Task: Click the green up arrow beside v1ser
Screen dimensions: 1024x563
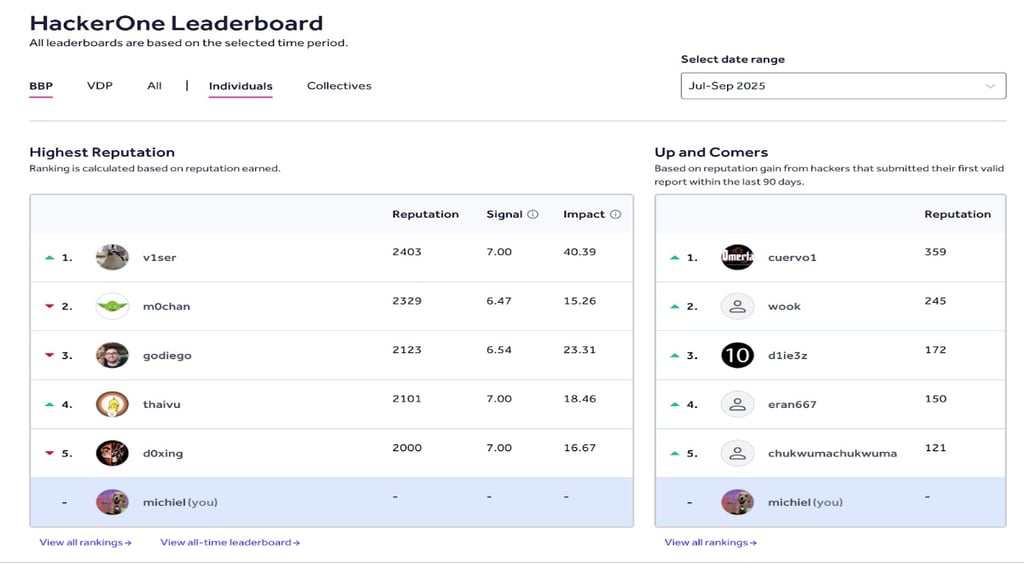Action: point(49,257)
